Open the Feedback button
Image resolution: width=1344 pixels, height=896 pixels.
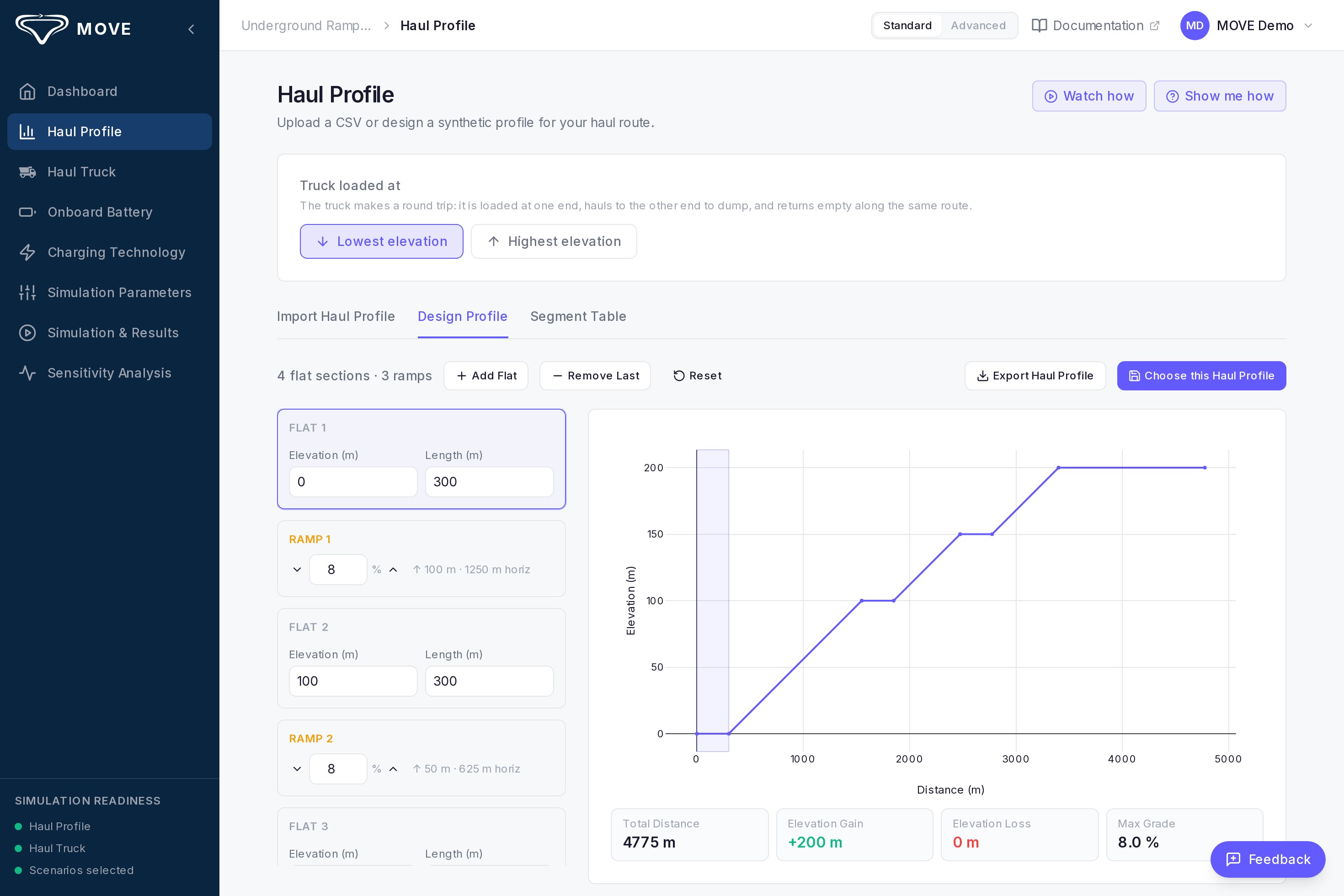coord(1268,859)
